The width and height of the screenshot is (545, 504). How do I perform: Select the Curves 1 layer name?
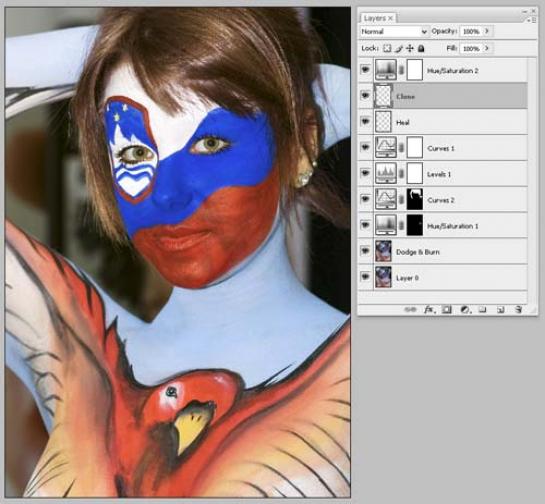tap(441, 148)
